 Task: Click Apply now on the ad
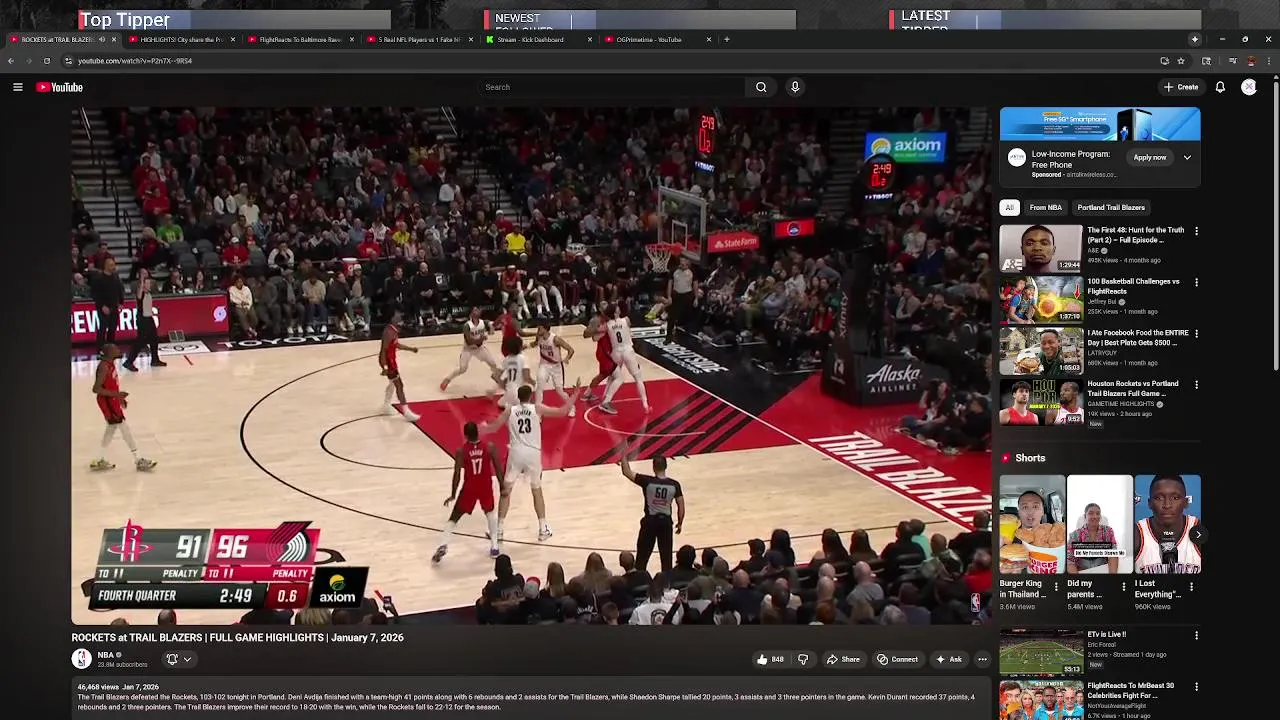pos(1150,158)
